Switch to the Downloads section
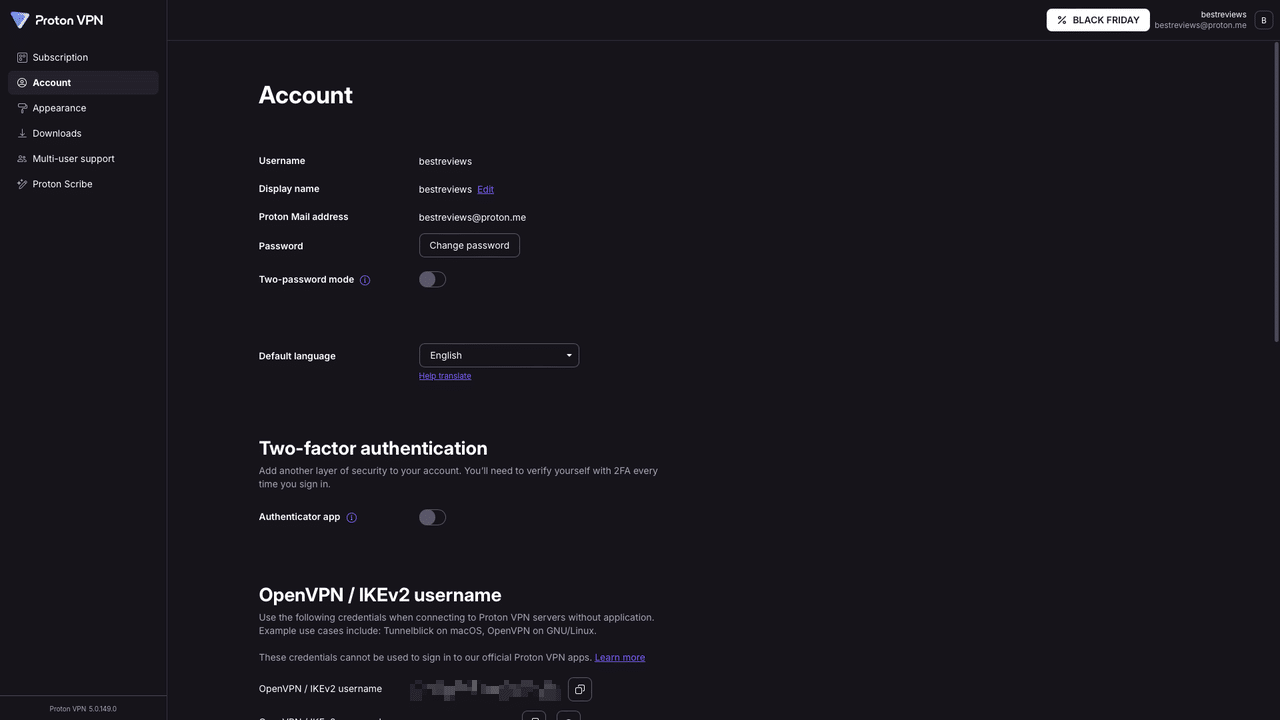The width and height of the screenshot is (1280, 720). click(56, 132)
